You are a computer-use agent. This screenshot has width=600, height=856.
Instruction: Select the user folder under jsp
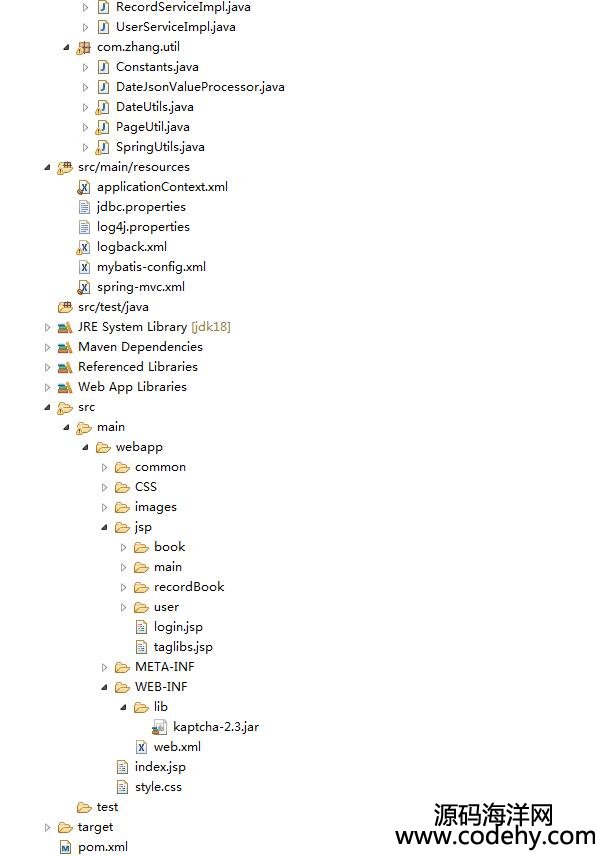coord(166,607)
